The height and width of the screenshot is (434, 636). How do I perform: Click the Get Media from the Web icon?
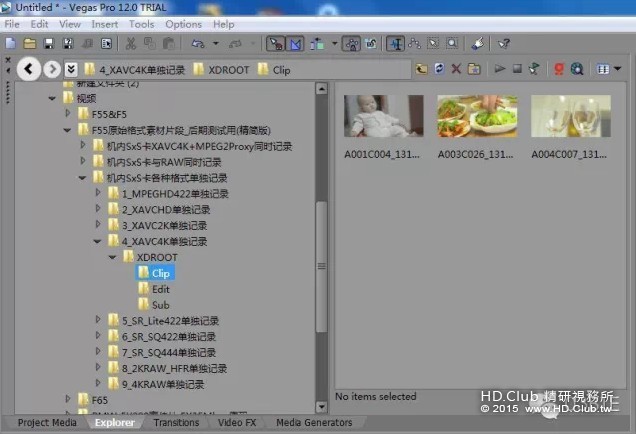[577, 69]
